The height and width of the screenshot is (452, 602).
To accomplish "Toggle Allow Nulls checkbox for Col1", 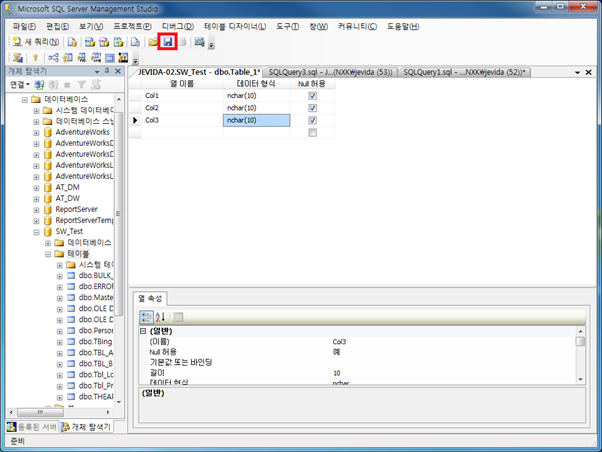I will tap(313, 96).
